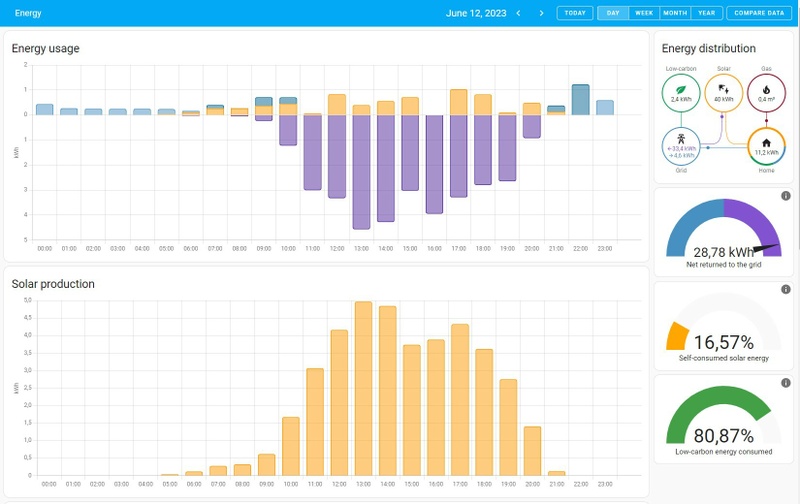Switch to the WEEK period view
This screenshot has width=800, height=504.
coord(644,13)
